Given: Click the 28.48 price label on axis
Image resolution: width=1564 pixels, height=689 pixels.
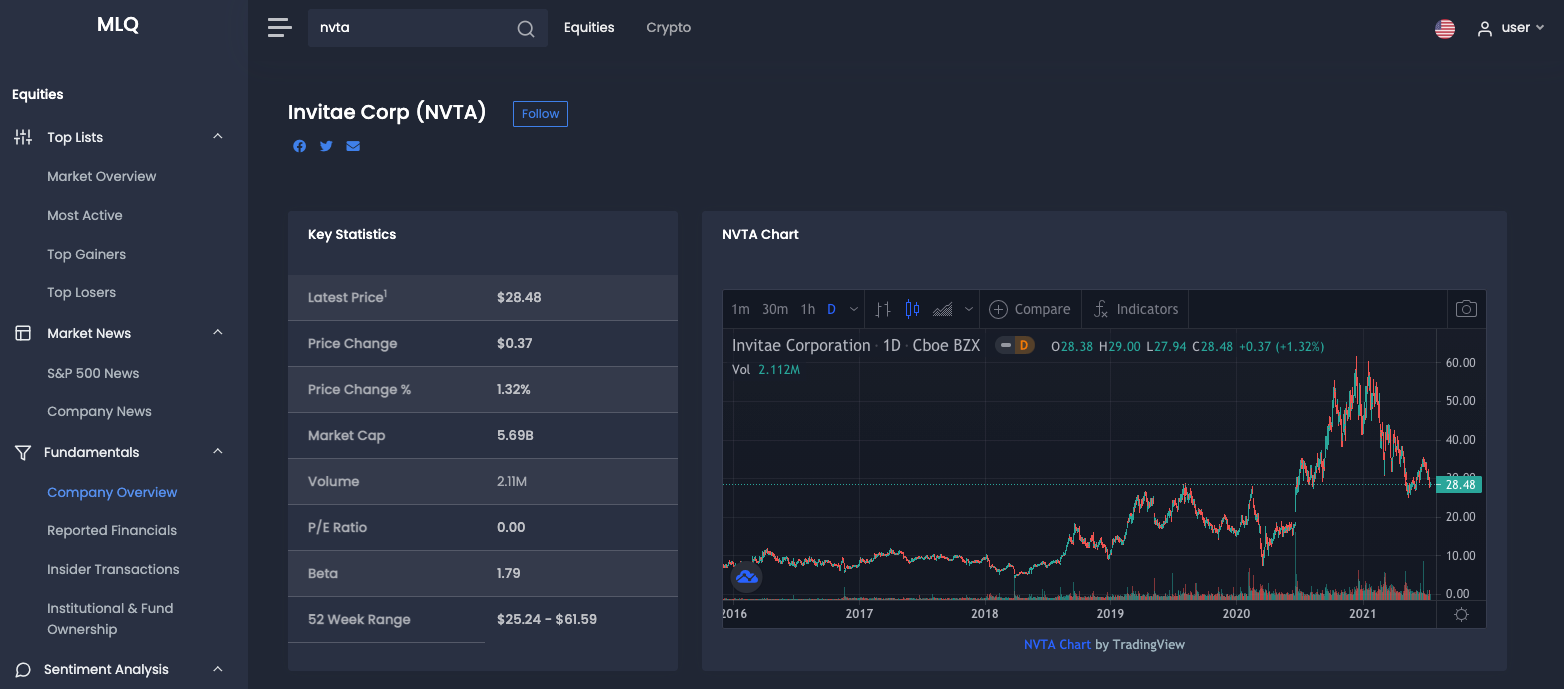Looking at the screenshot, I should [1459, 485].
